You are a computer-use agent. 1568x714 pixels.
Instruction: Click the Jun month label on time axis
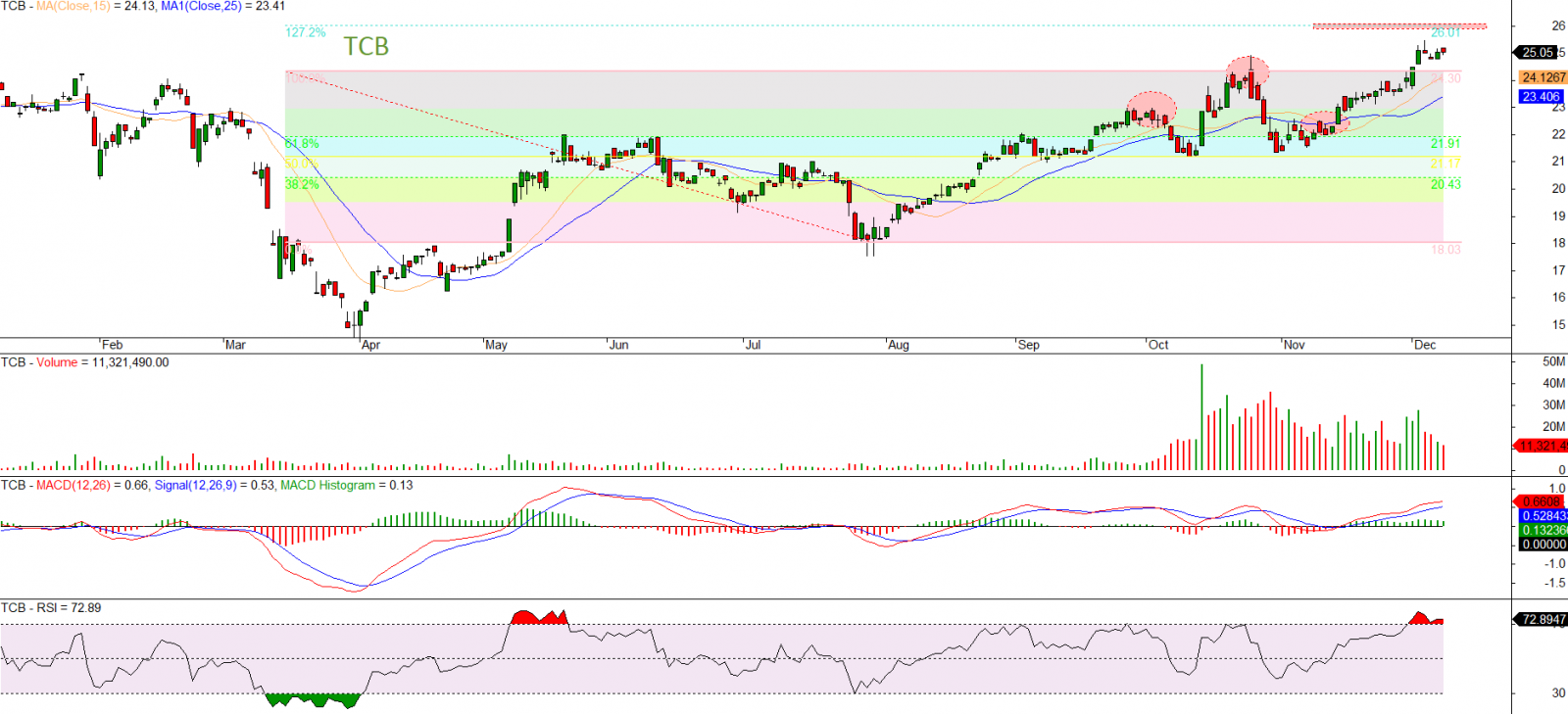[x=619, y=345]
